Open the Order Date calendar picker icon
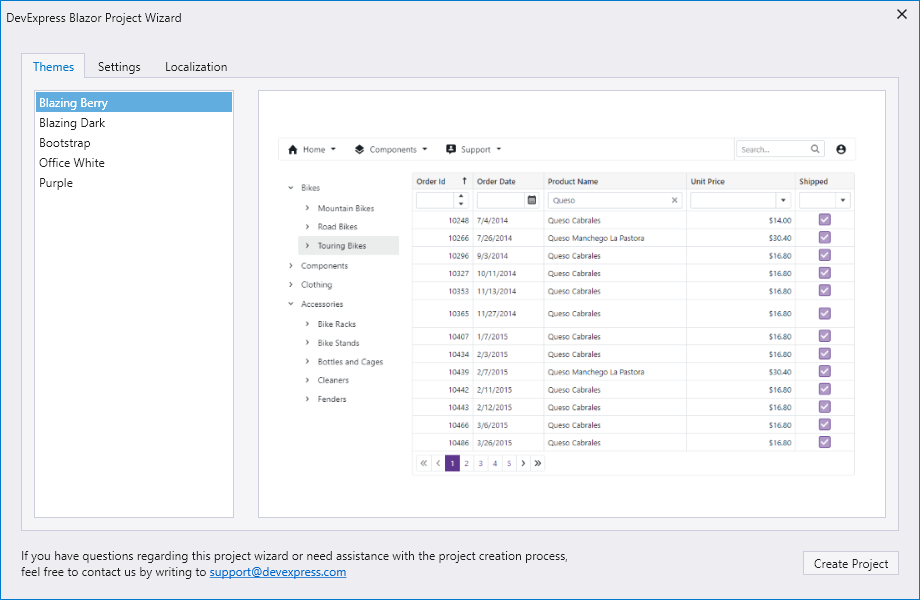Viewport: 920px width, 600px height. [x=532, y=200]
